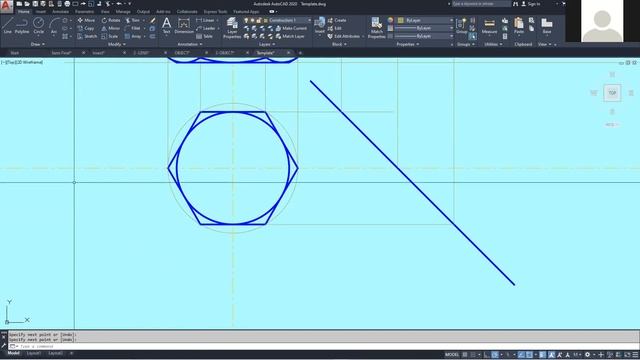640x360 pixels.
Task: Open the linetype ByLayer dropdown
Action: (425, 36)
